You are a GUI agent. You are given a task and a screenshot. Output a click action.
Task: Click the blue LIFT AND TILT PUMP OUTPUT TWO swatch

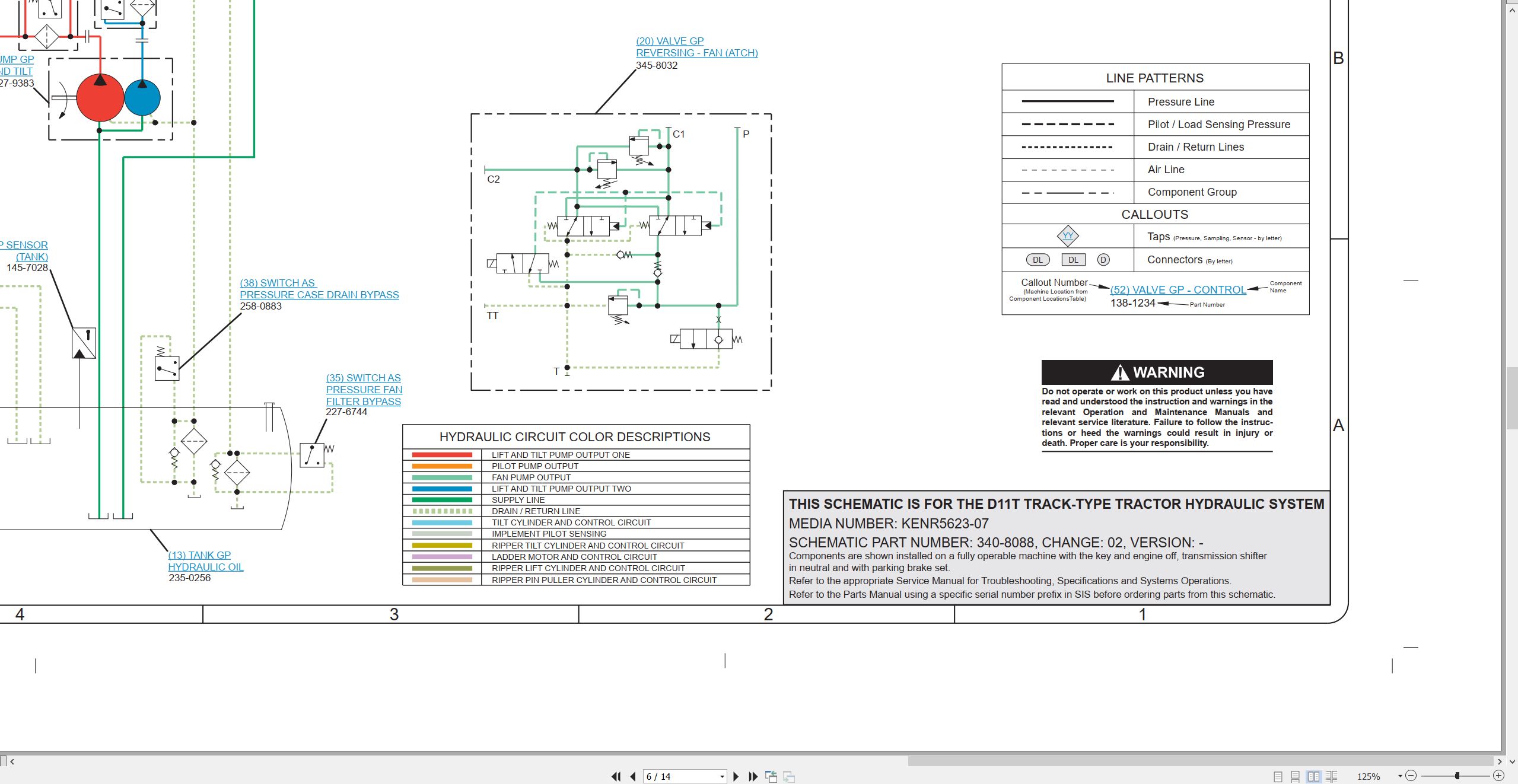coord(442,489)
